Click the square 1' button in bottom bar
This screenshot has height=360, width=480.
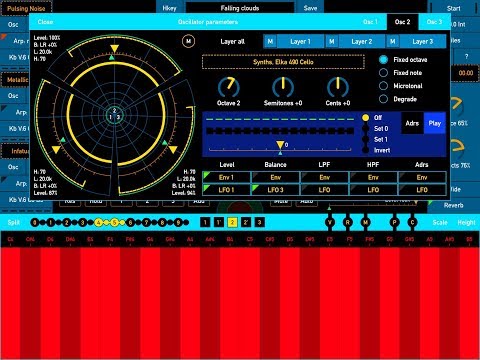[x=219, y=222]
